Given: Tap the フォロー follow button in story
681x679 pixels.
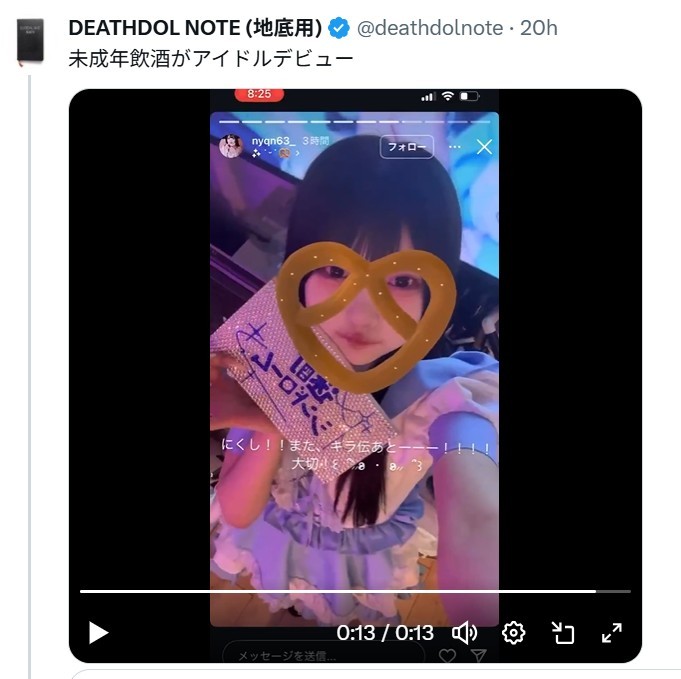Looking at the screenshot, I should pyautogui.click(x=407, y=147).
